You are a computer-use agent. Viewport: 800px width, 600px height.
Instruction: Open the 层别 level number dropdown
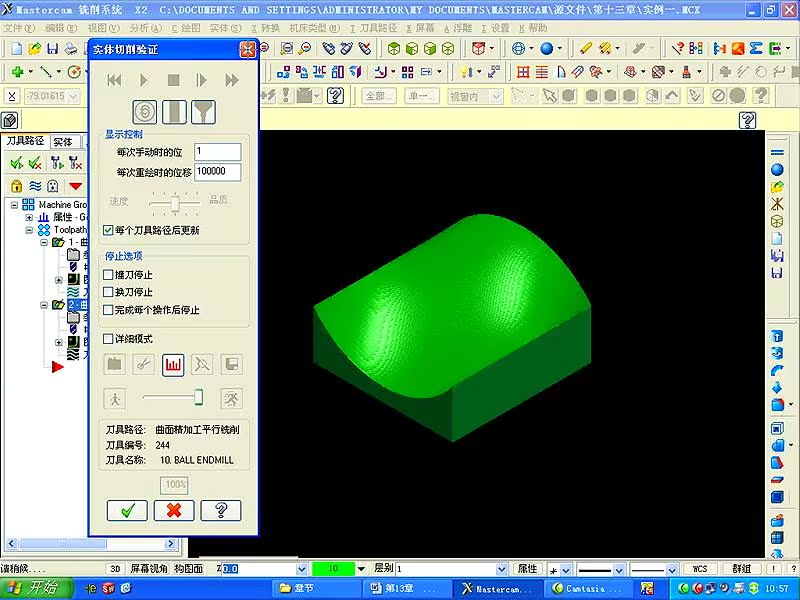tap(502, 569)
